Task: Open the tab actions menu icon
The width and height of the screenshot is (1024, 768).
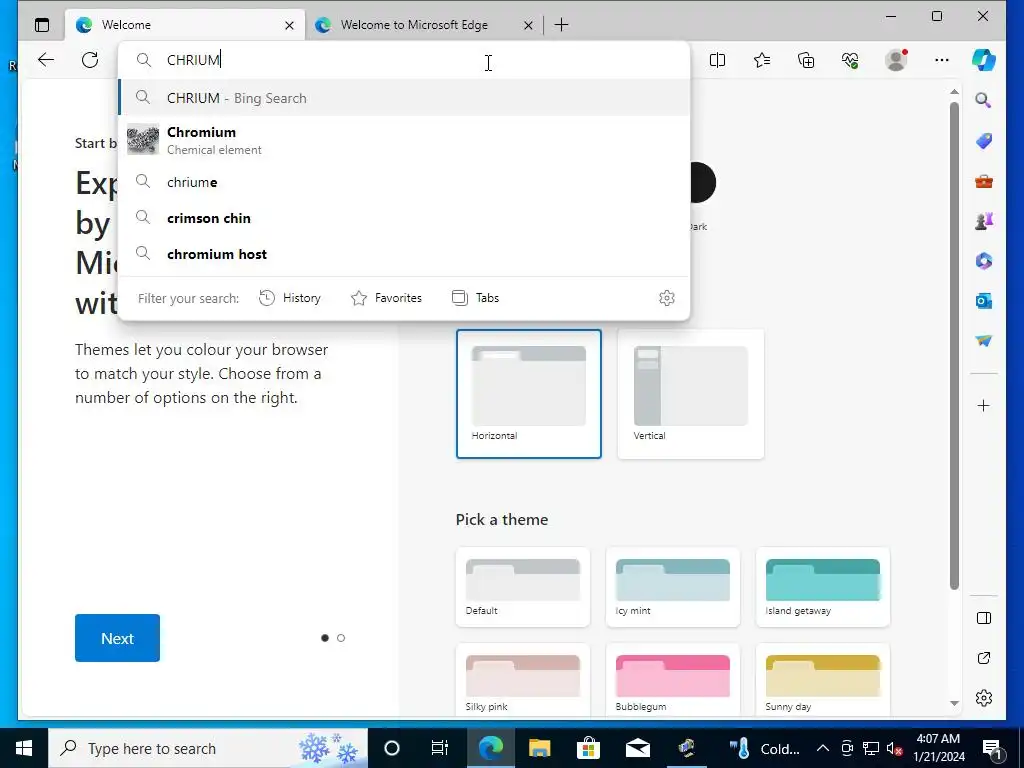Action: [x=42, y=25]
